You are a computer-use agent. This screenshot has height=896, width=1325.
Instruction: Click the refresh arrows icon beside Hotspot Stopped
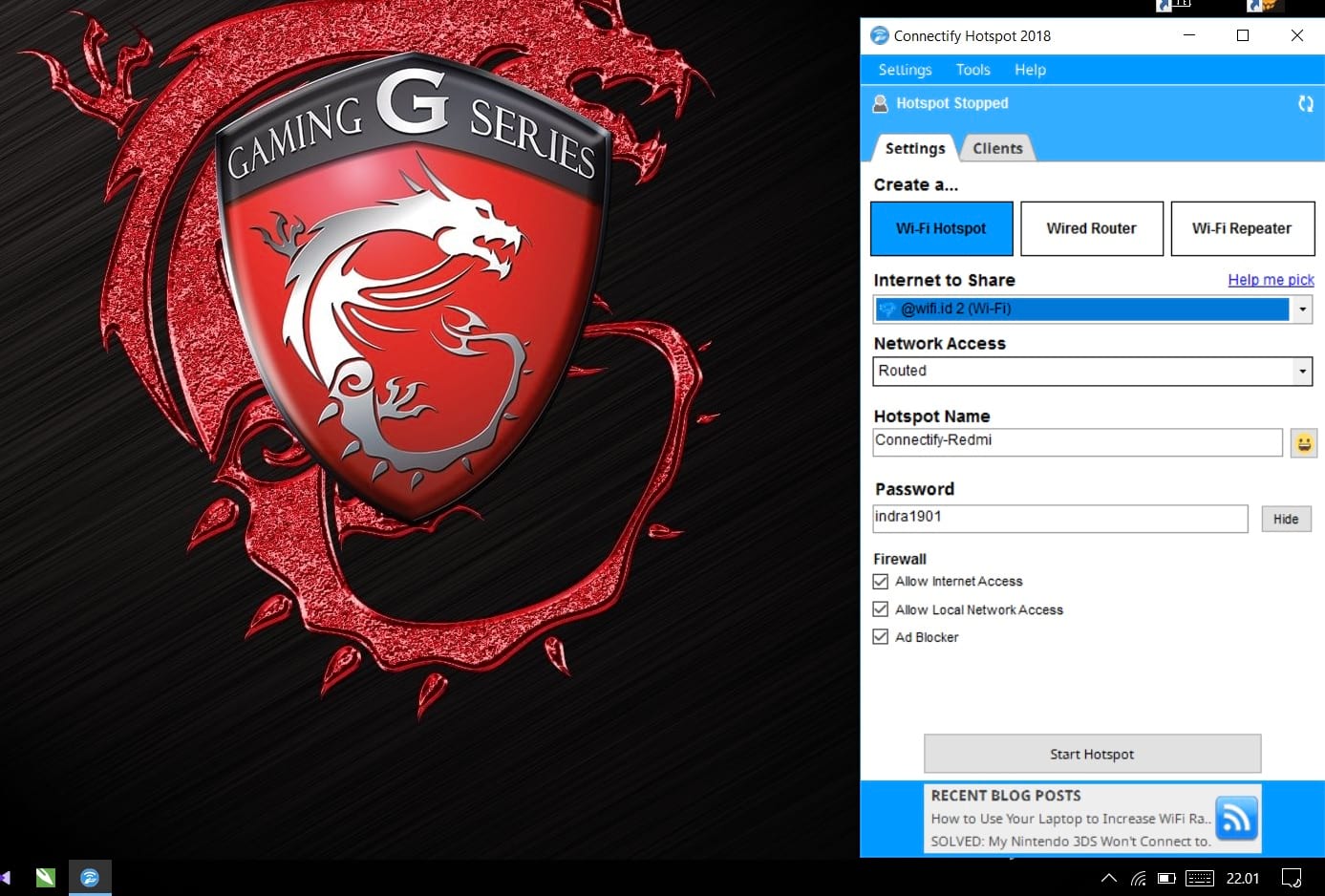click(x=1305, y=103)
